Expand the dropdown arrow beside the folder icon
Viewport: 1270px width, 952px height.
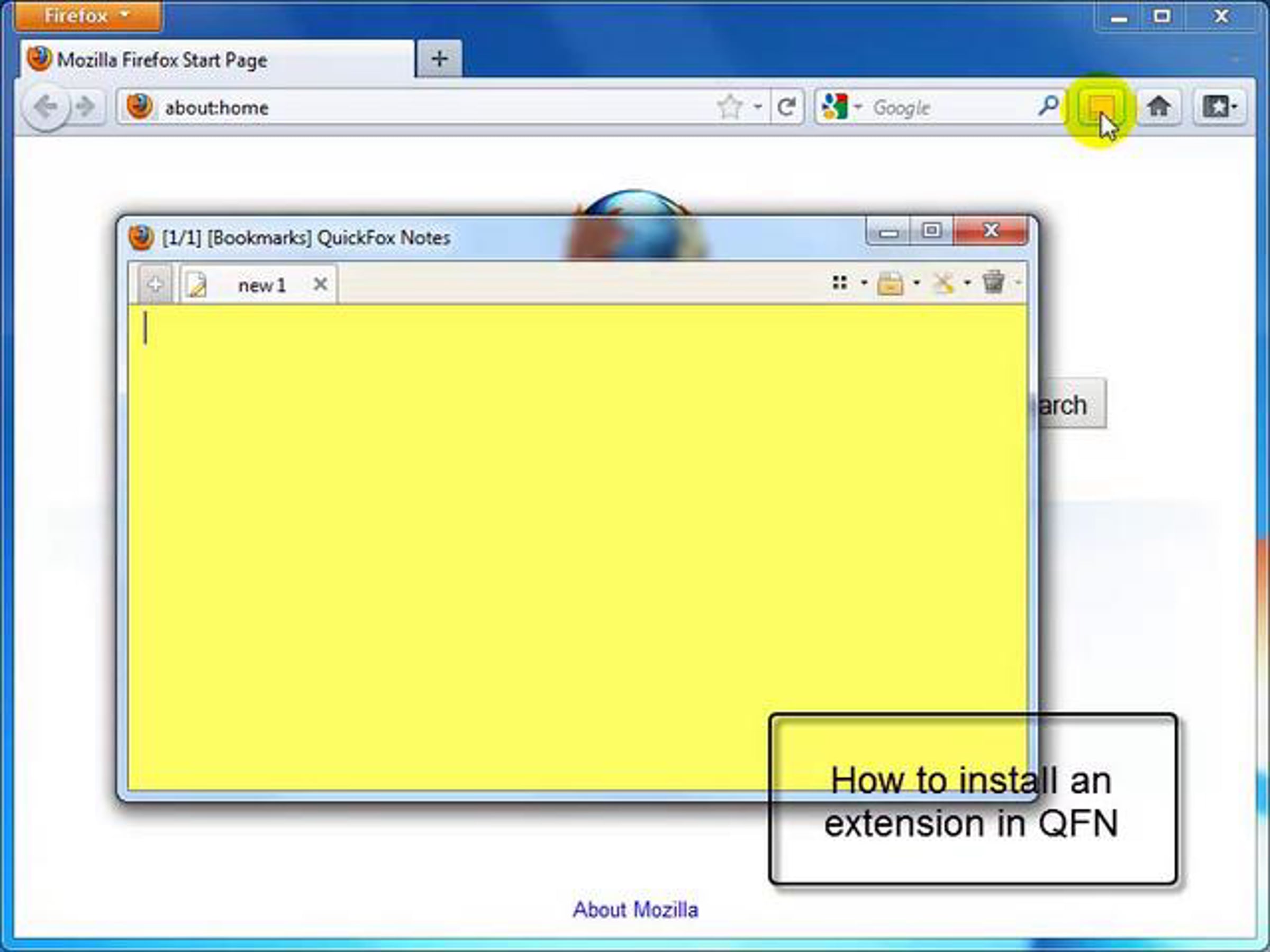917,282
